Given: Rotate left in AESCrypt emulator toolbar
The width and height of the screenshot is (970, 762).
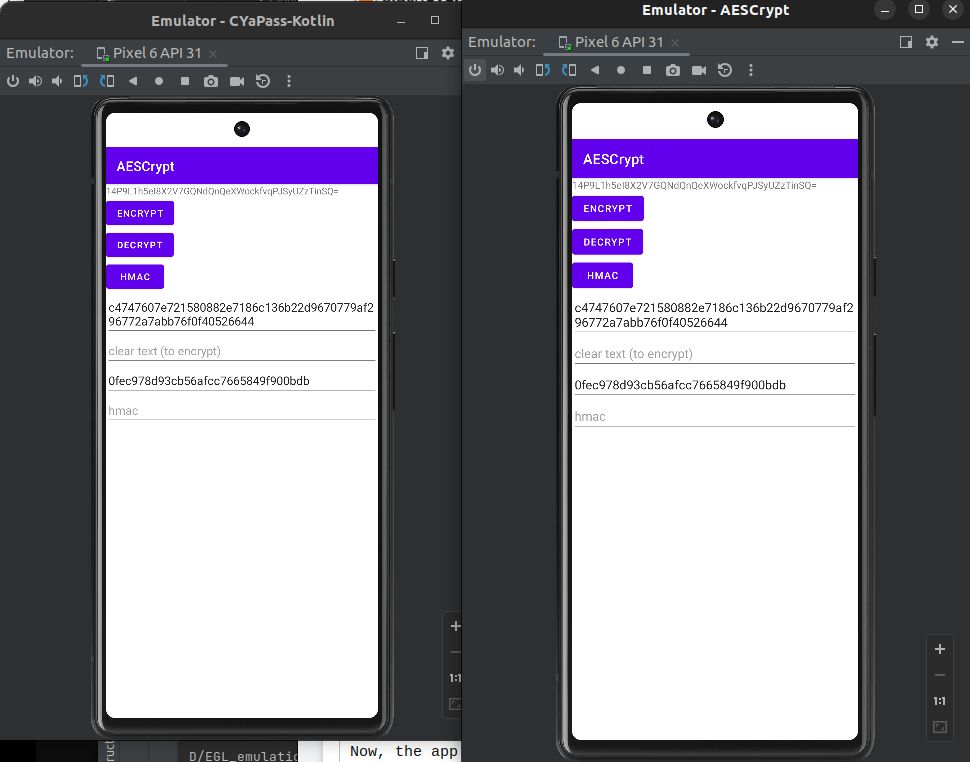Looking at the screenshot, I should (x=543, y=70).
